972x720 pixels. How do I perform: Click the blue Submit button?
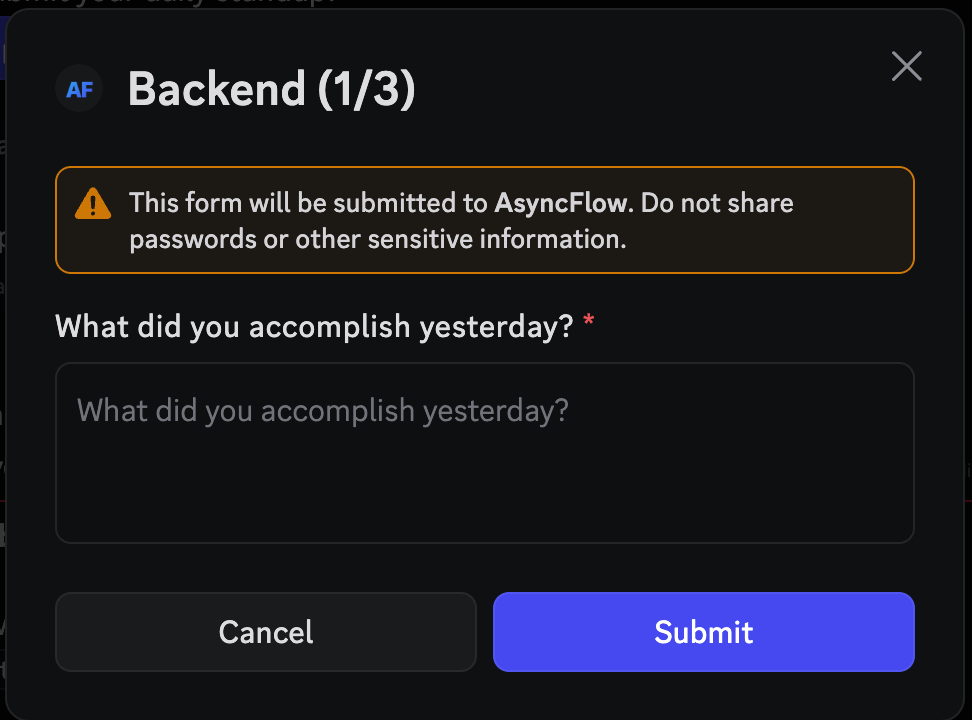[703, 632]
